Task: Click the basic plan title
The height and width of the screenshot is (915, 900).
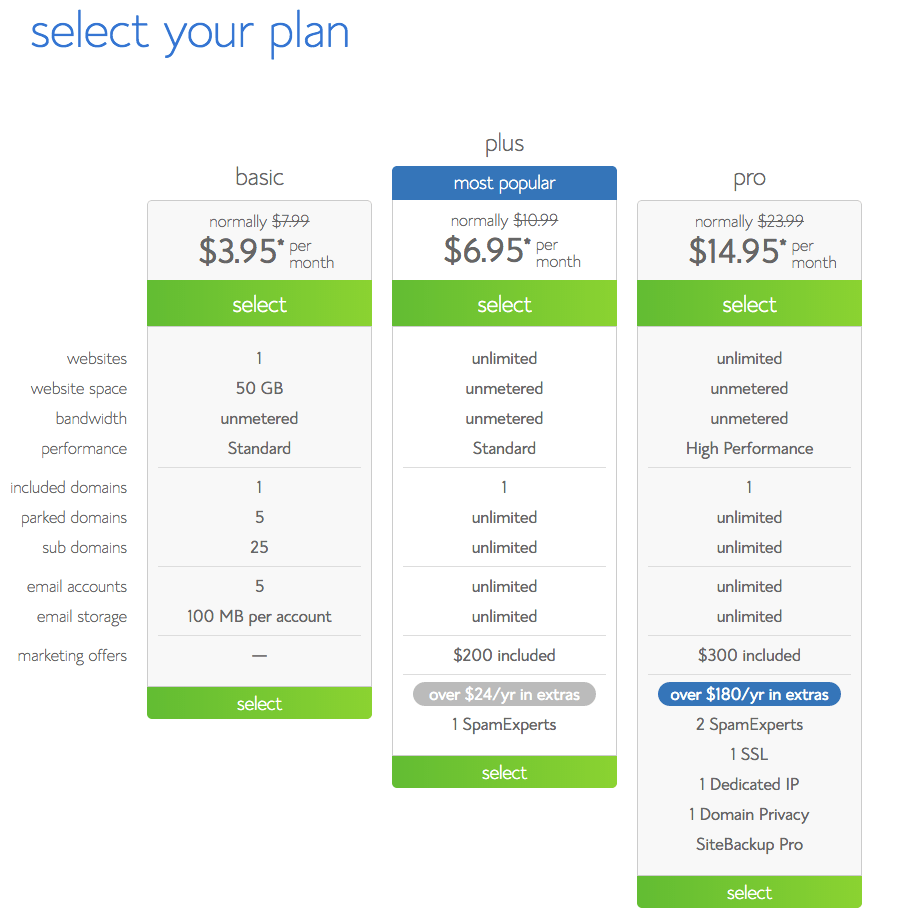Action: (x=259, y=178)
